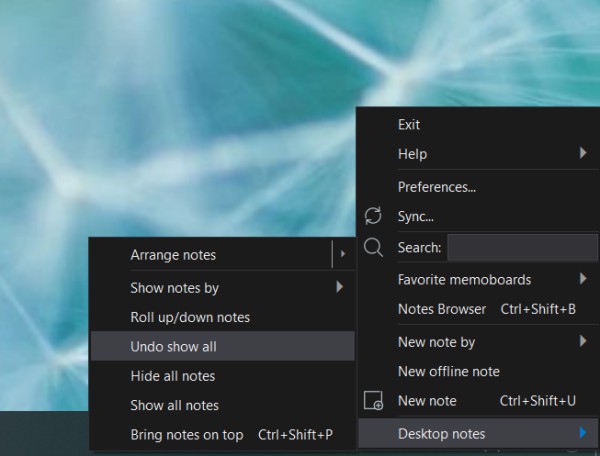Click the Sync circular arrows icon

(373, 215)
